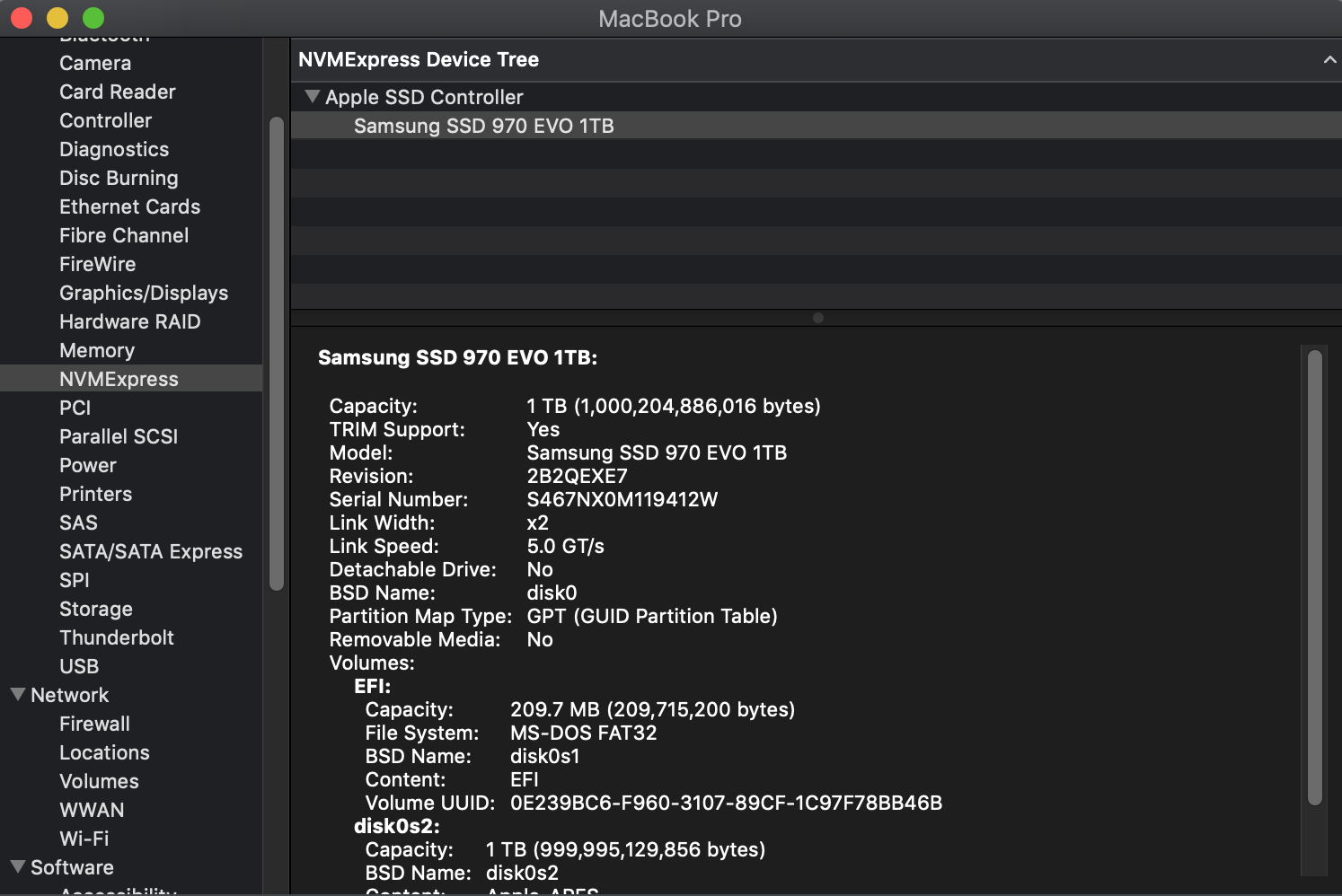
Task: Click Link Width value x2
Action: tap(537, 523)
